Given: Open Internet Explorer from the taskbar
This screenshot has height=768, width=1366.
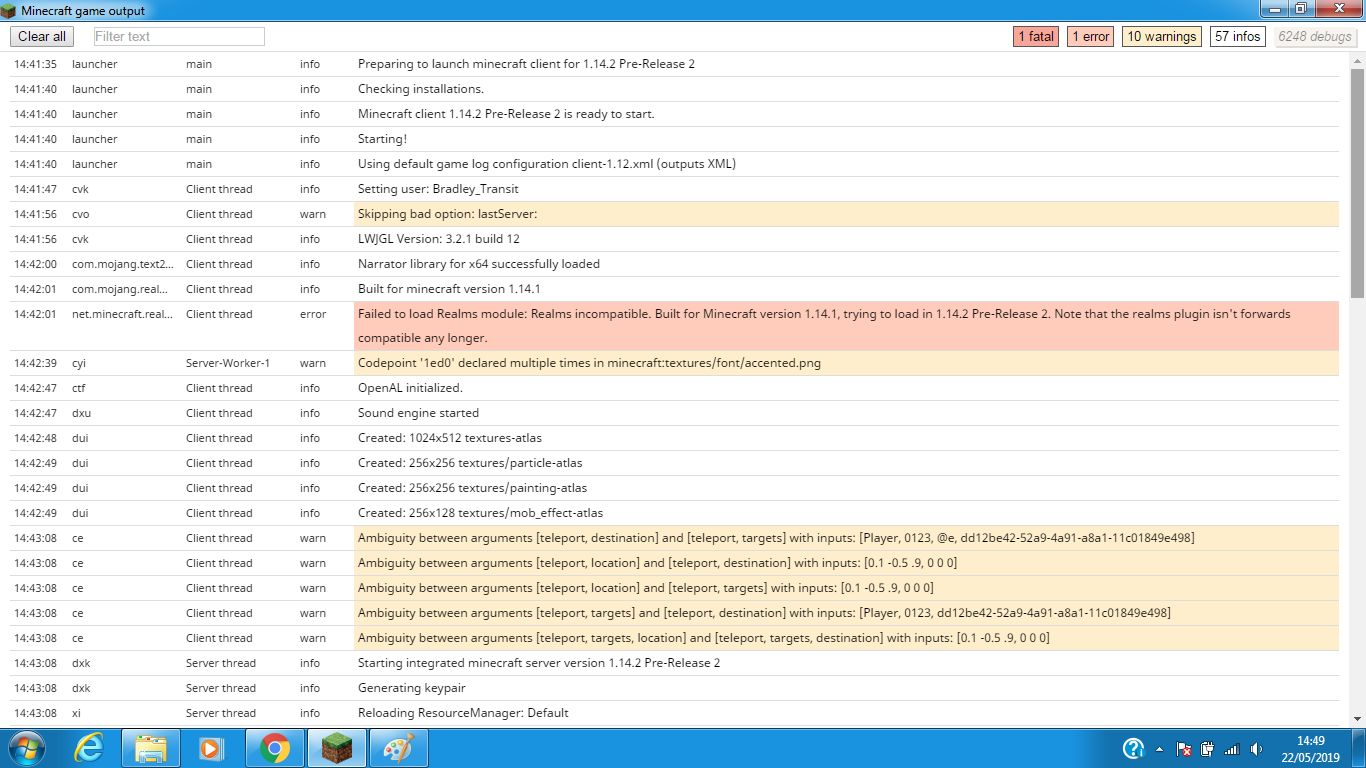Looking at the screenshot, I should pos(89,748).
